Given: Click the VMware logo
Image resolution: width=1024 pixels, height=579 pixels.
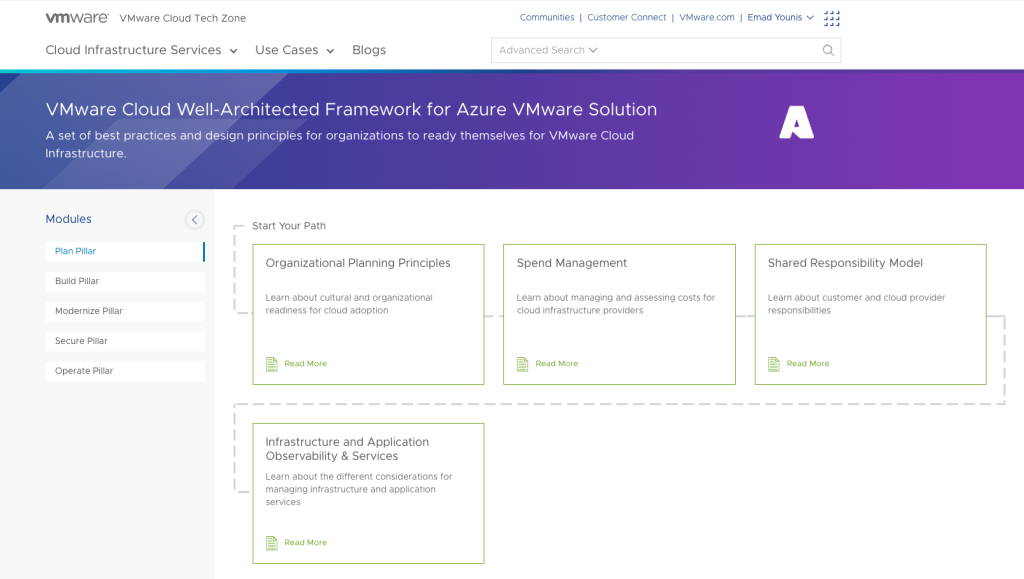Looking at the screenshot, I should click(x=77, y=18).
